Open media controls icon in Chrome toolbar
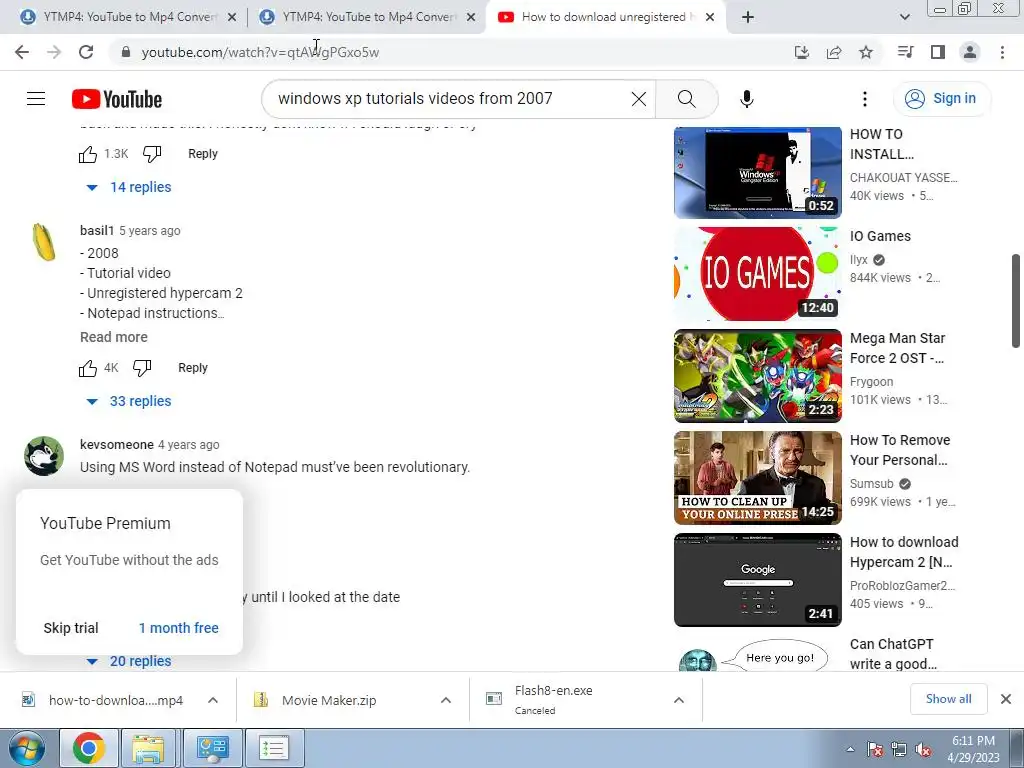 (905, 52)
